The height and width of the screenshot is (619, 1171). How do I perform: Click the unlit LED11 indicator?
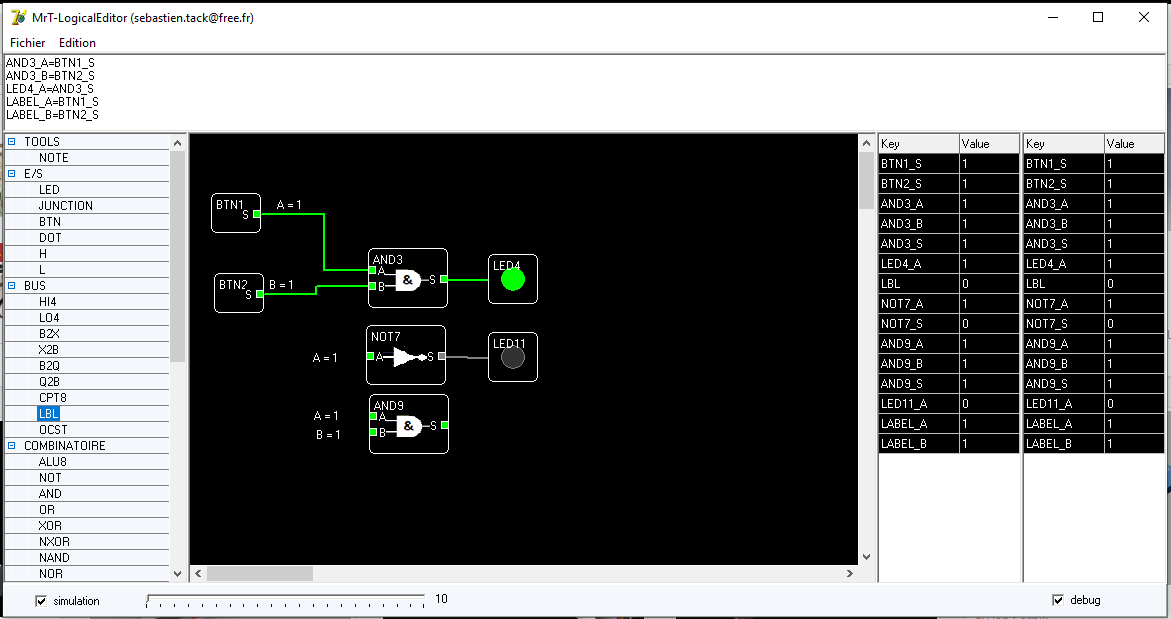coord(513,357)
